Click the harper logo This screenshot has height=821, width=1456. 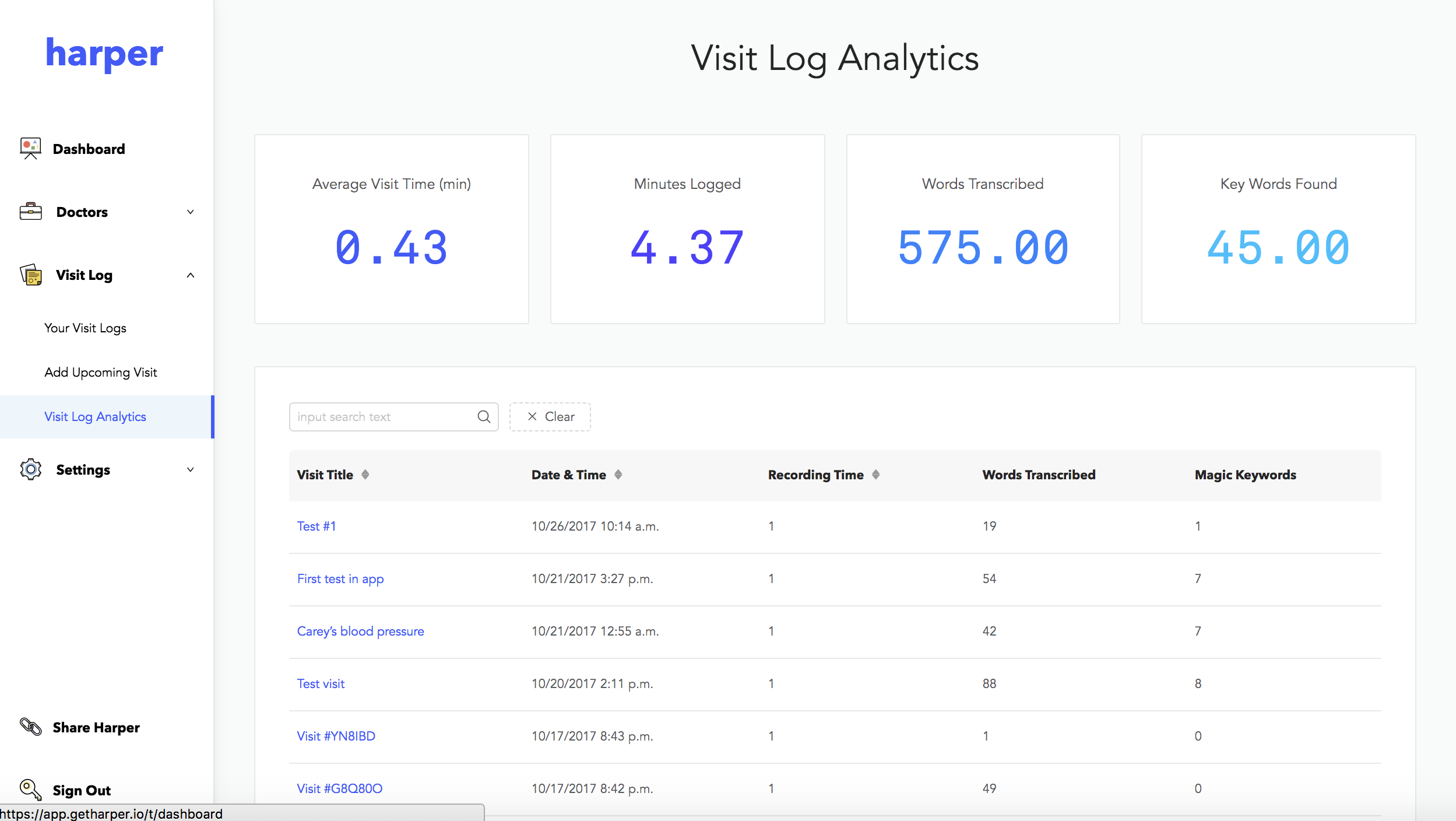click(104, 54)
